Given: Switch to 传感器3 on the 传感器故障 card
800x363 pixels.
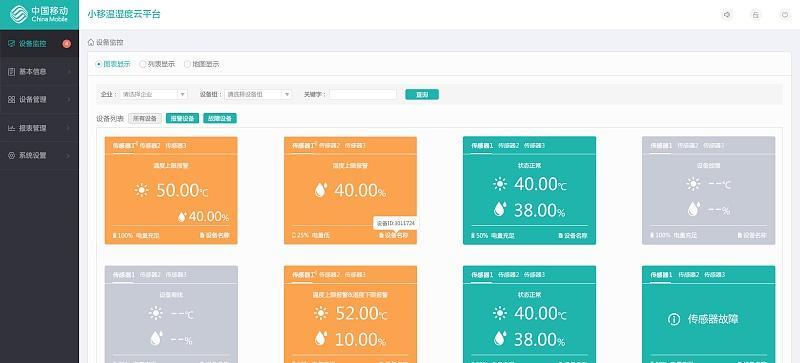Looking at the screenshot, I should (715, 275).
